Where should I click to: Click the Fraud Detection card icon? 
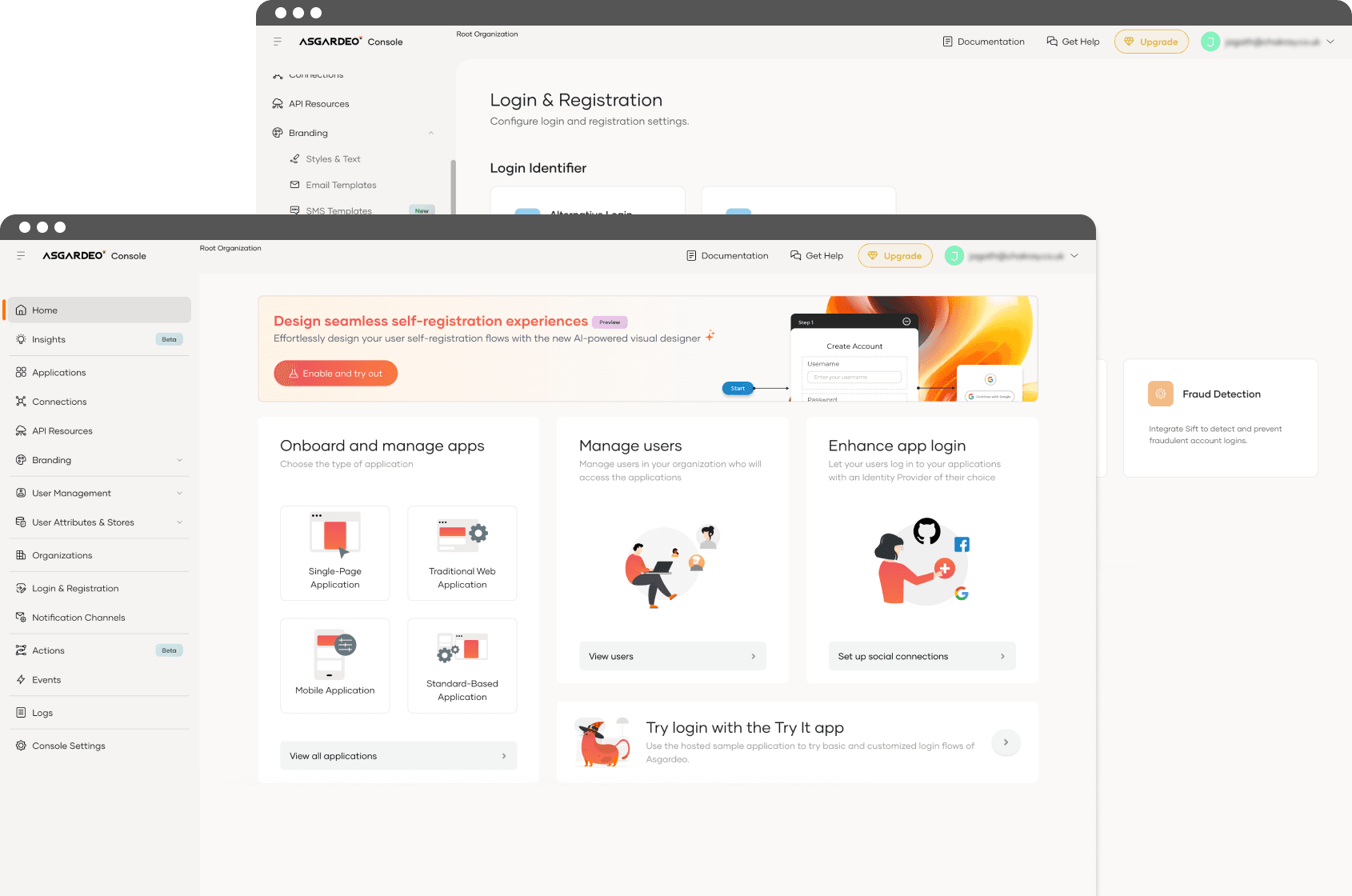tap(1160, 394)
